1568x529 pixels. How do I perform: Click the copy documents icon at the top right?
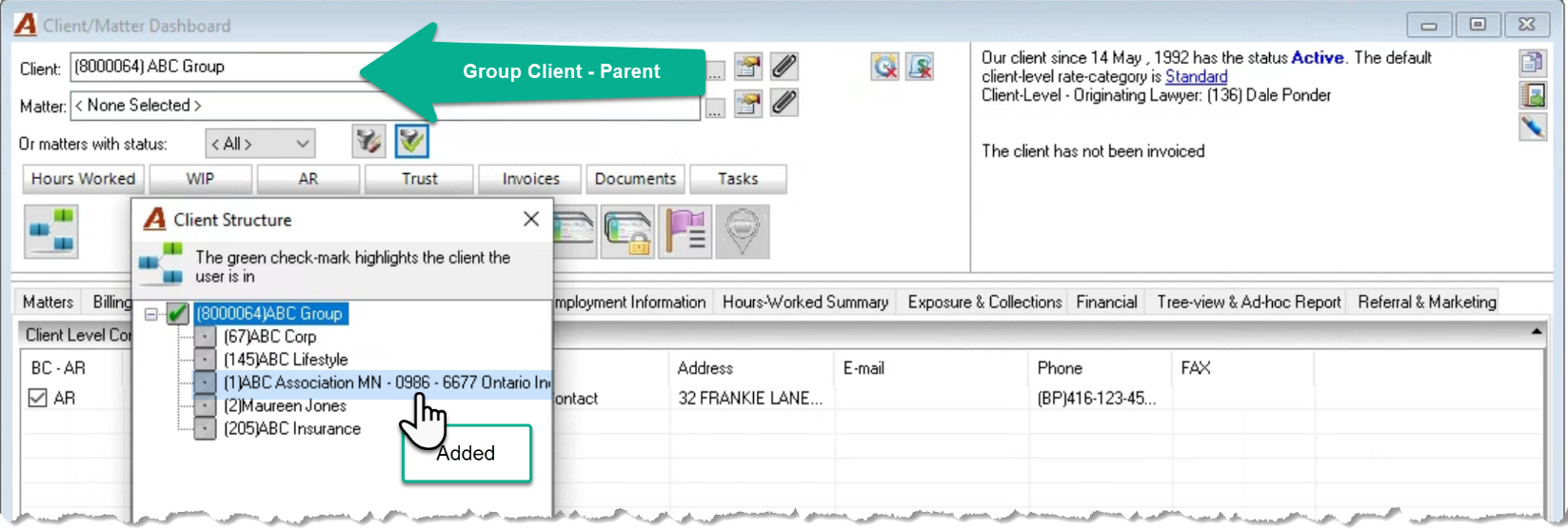(x=1533, y=63)
